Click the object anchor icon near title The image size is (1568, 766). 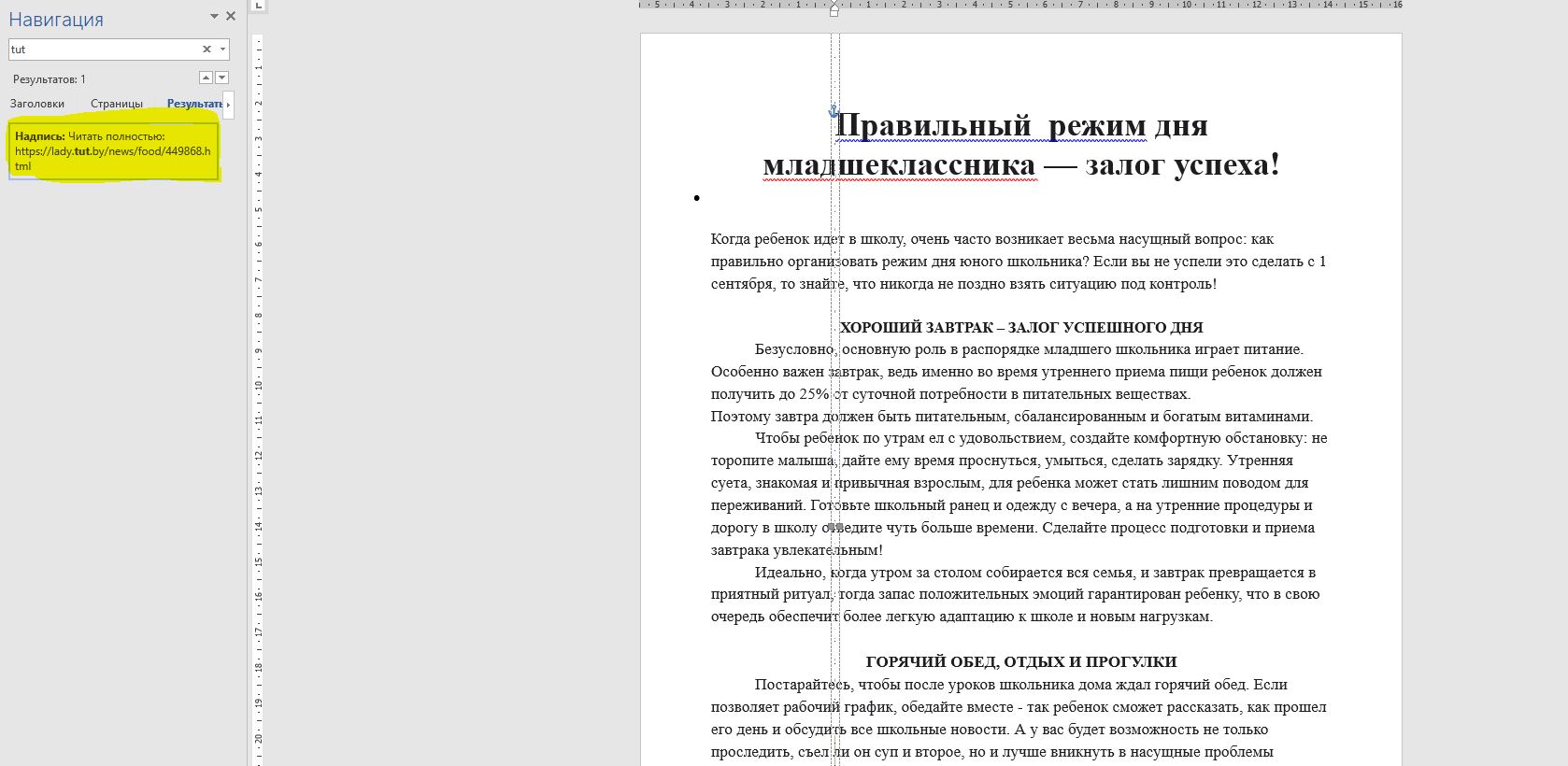[834, 111]
